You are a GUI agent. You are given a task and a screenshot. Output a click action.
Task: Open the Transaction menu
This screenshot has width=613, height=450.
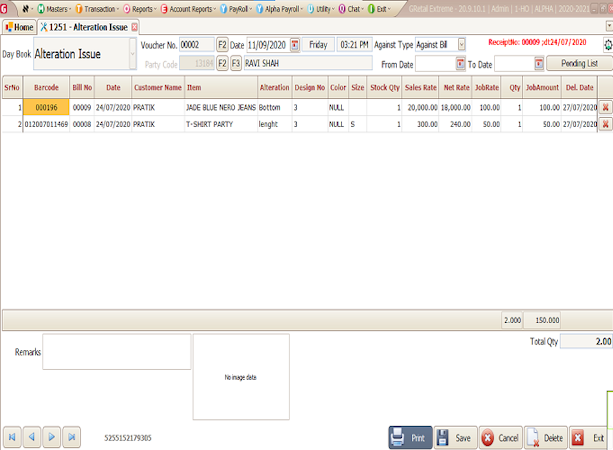coord(97,9)
